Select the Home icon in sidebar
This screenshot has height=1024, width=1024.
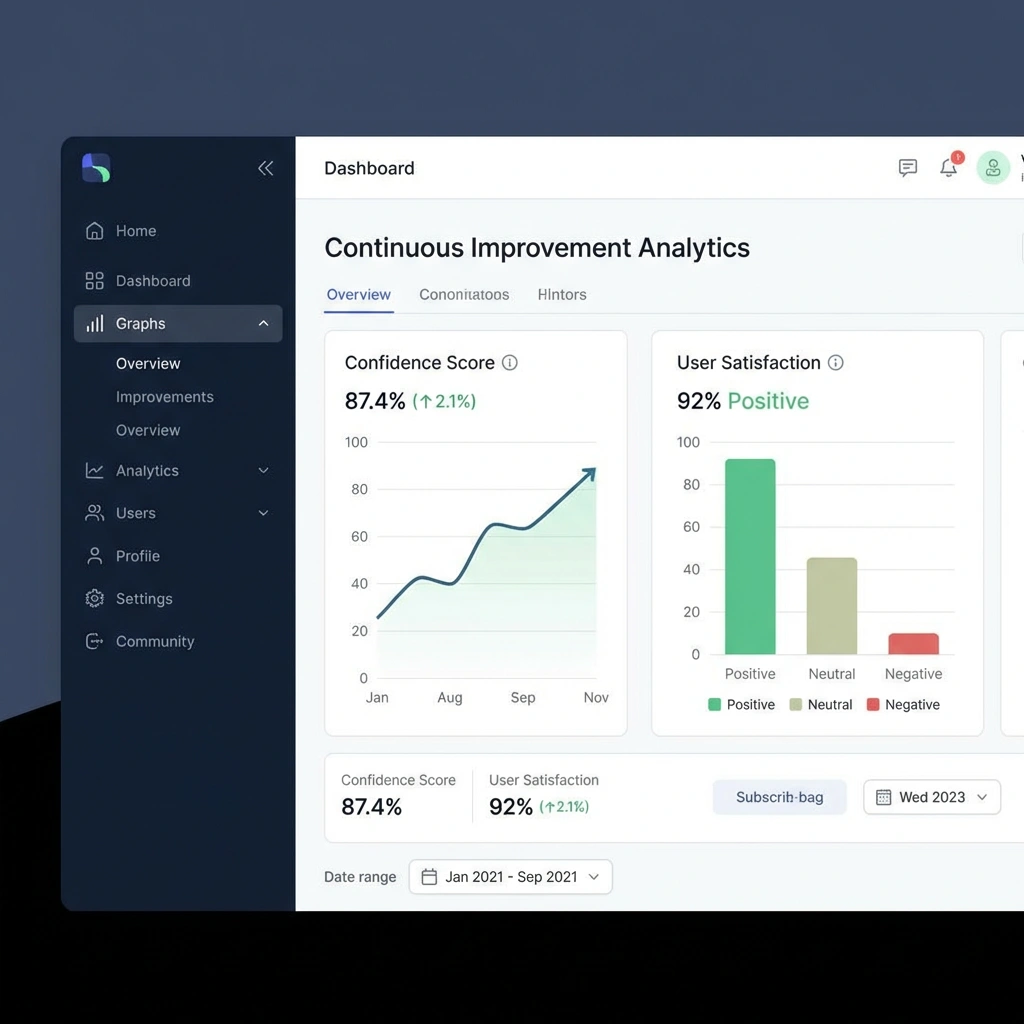pos(93,231)
